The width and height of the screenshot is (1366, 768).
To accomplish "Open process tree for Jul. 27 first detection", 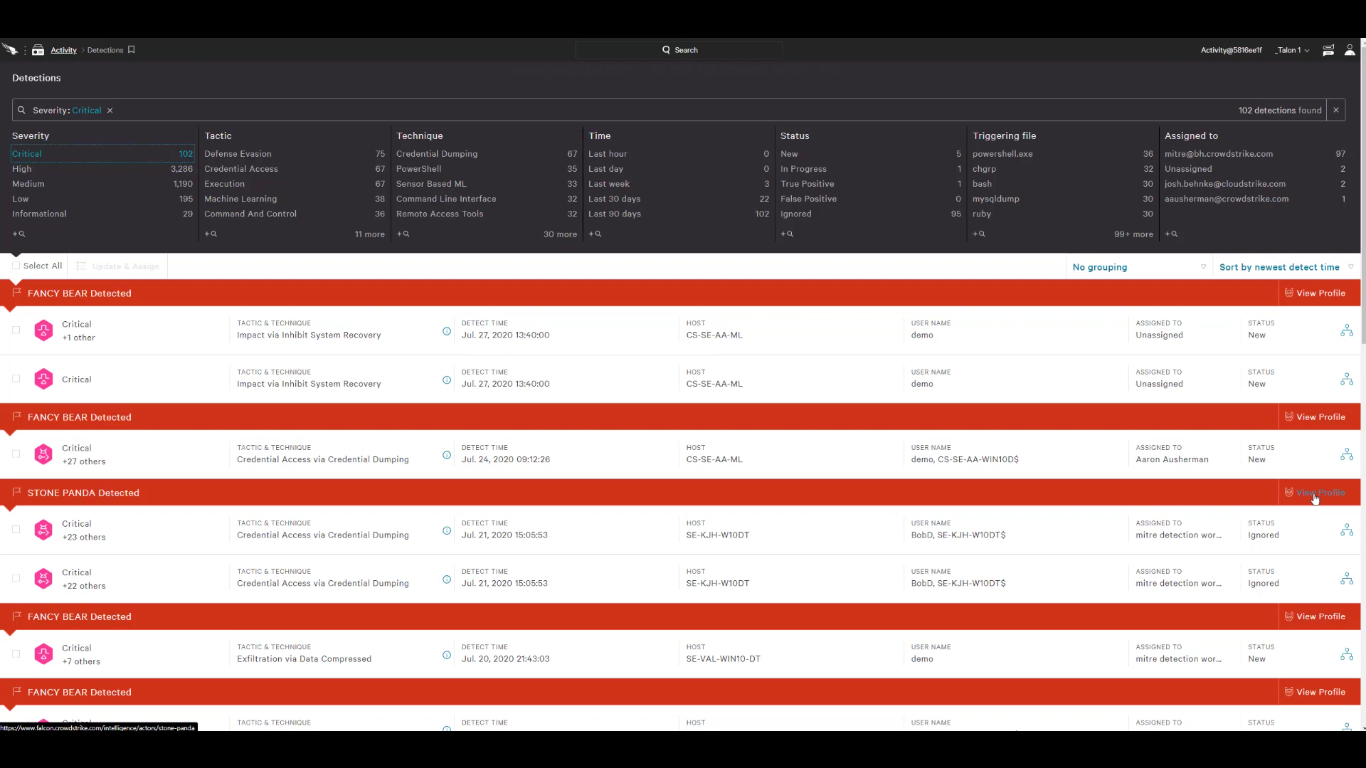I will pos(1347,330).
